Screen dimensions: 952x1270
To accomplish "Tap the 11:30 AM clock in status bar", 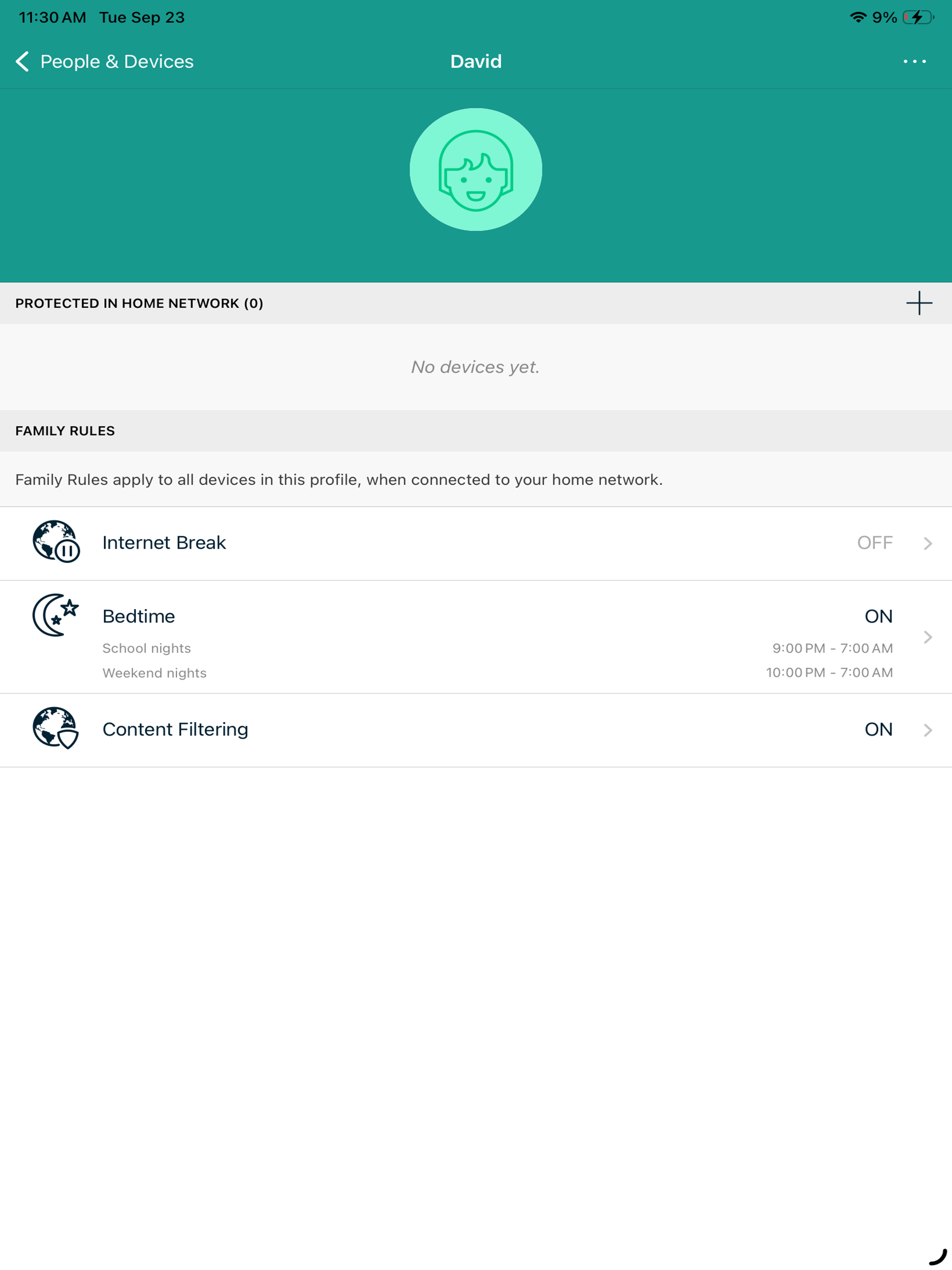I will click(52, 17).
